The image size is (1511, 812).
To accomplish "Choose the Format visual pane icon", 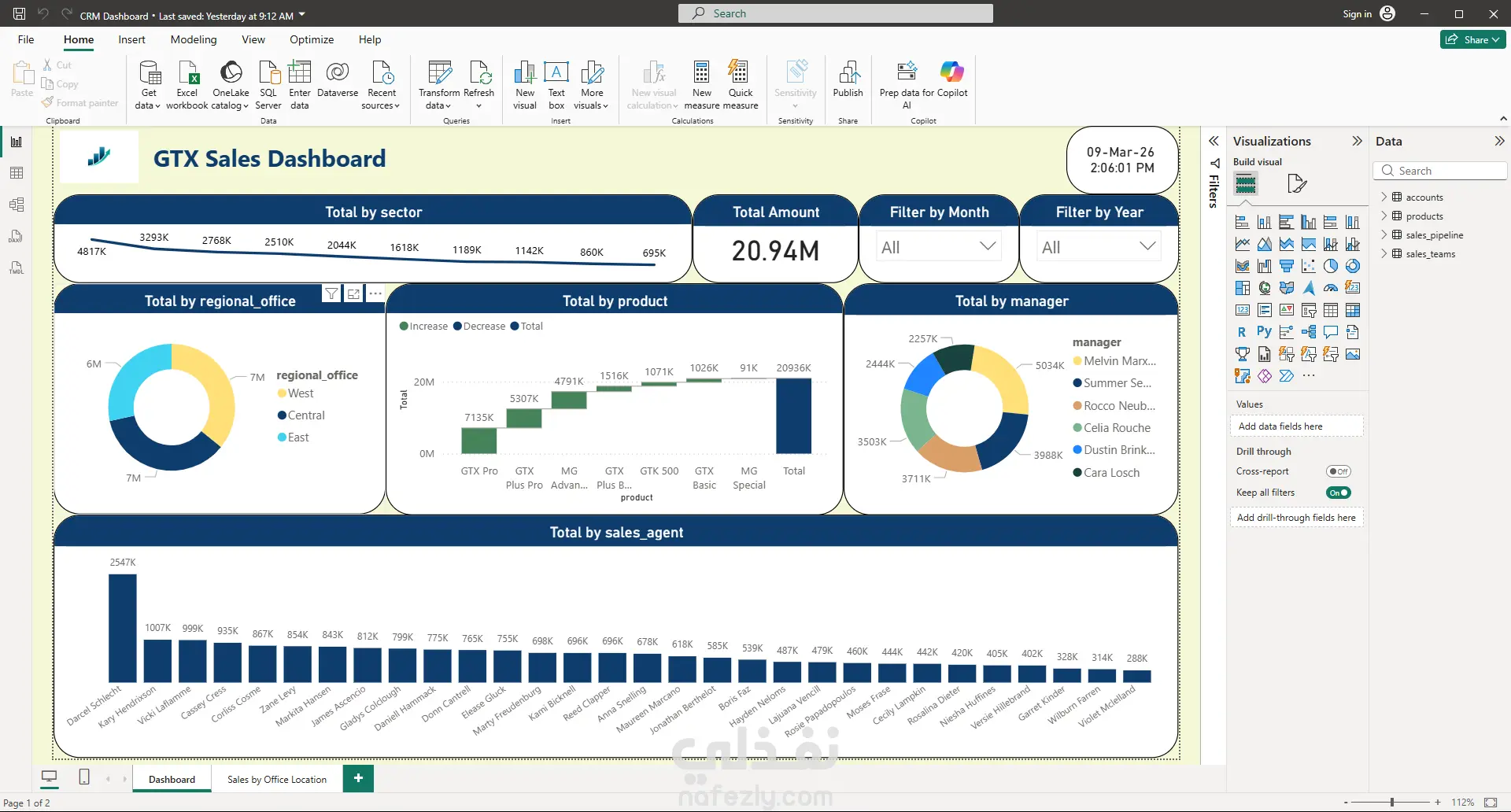I will pos(1296,184).
